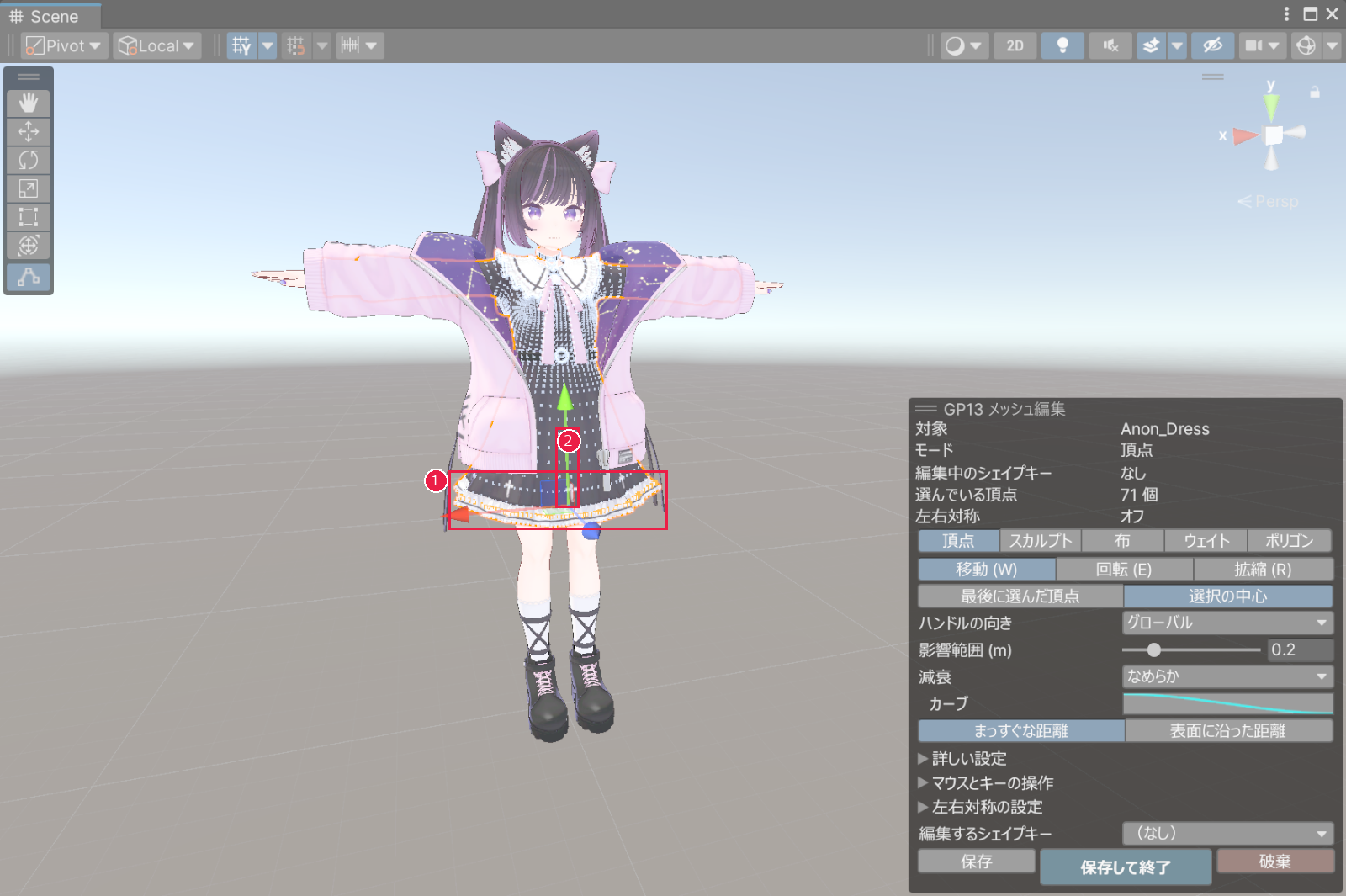Switch to the ウェイト tab

click(x=1206, y=541)
